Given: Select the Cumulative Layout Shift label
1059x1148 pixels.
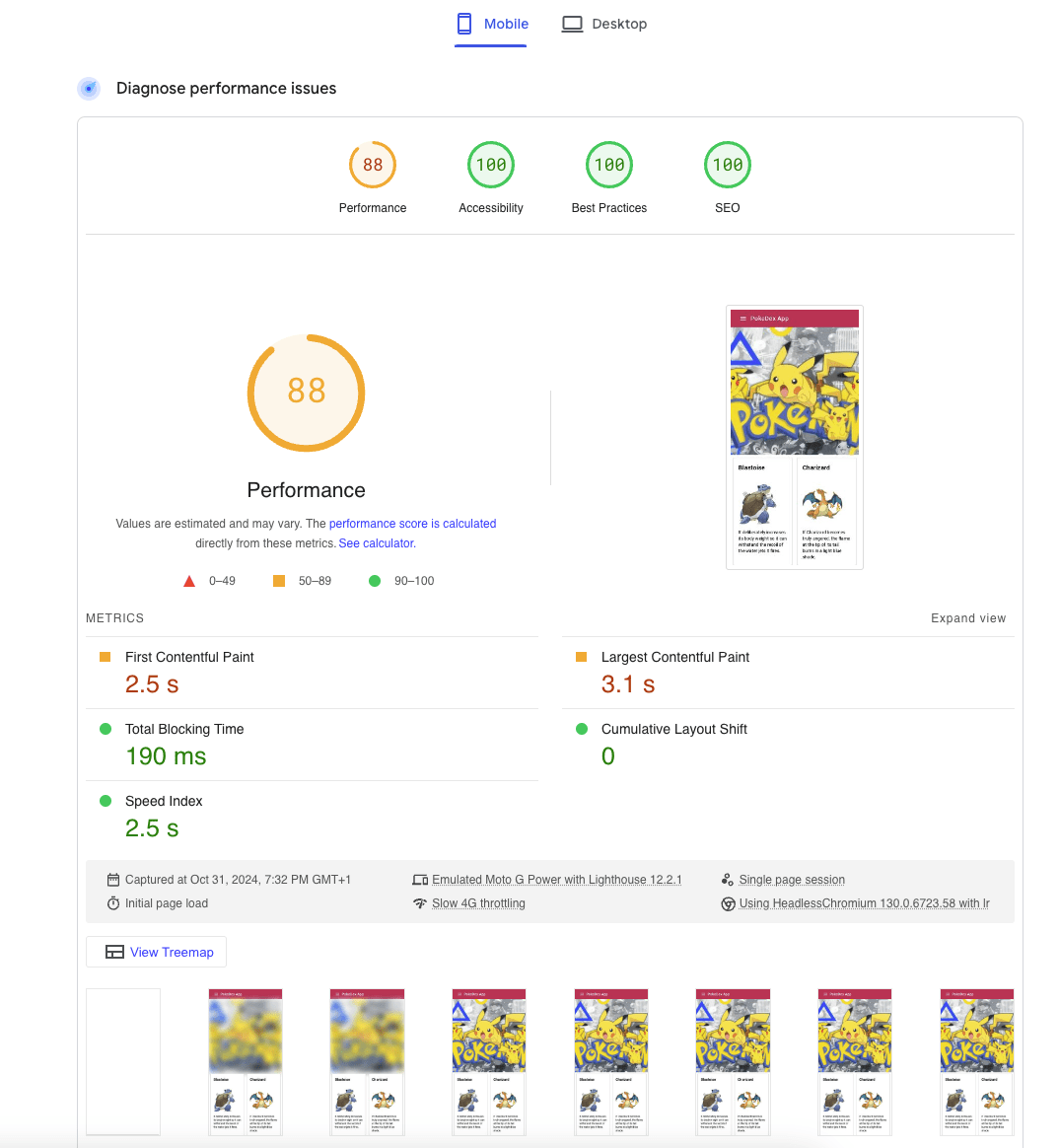Looking at the screenshot, I should click(x=674, y=729).
